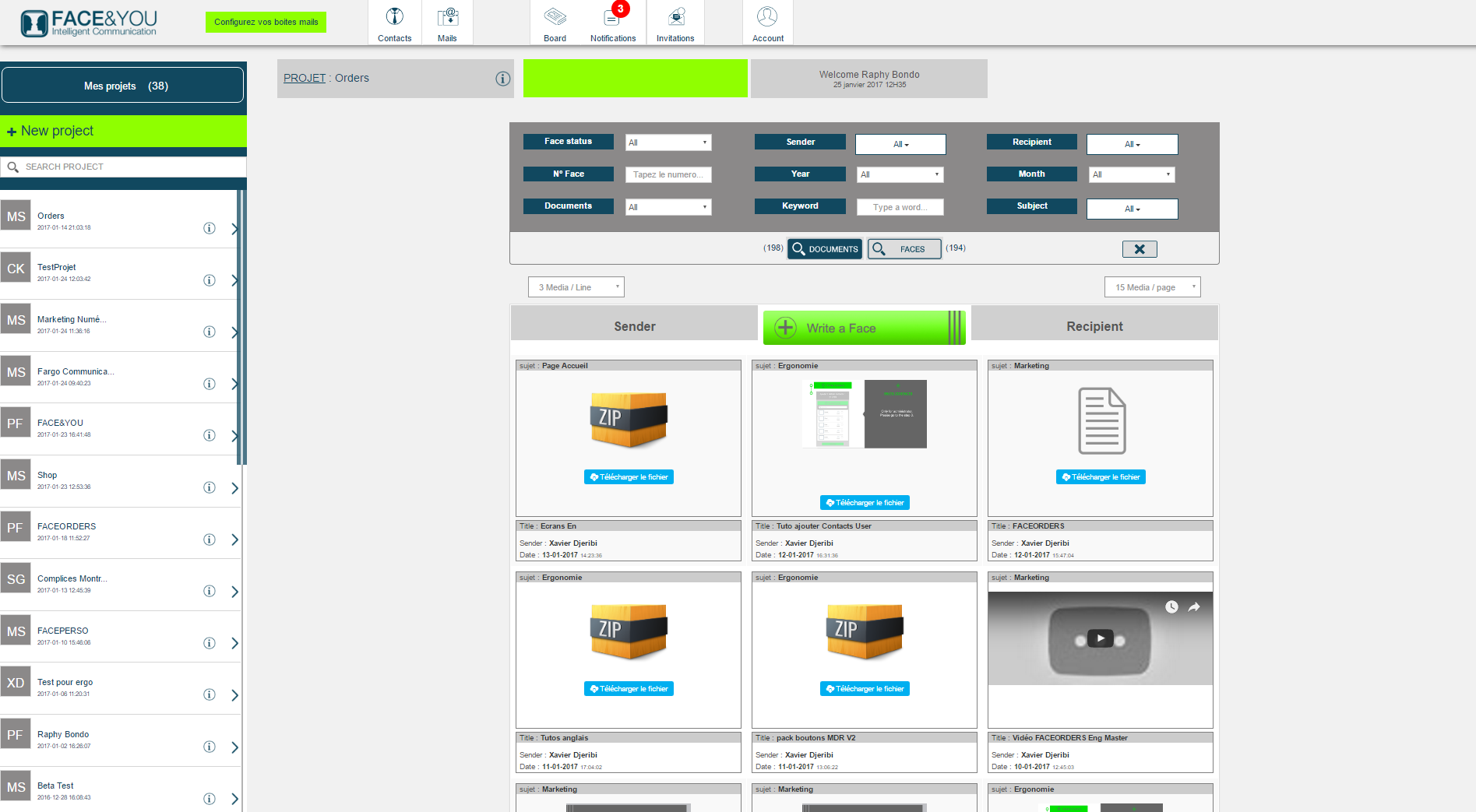Open the Contacts icon in top navigation

[394, 23]
